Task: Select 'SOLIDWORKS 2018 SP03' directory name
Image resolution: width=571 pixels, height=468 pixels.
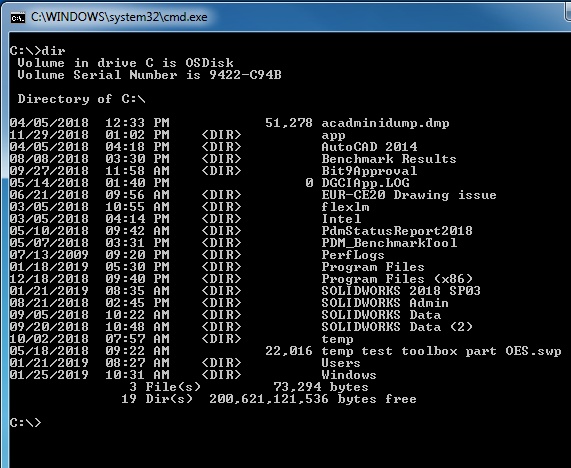Action: coord(401,291)
